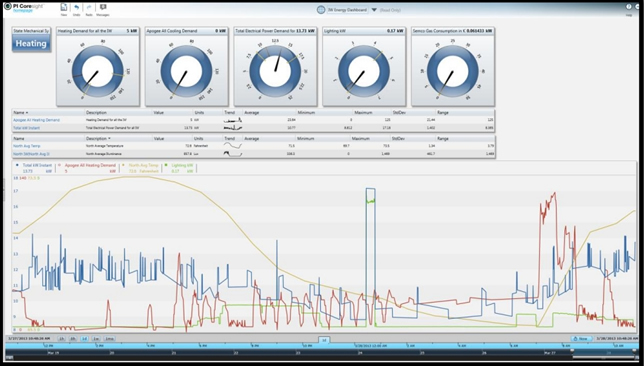Sort second table by Description column header
644x366 pixels.
98,138
